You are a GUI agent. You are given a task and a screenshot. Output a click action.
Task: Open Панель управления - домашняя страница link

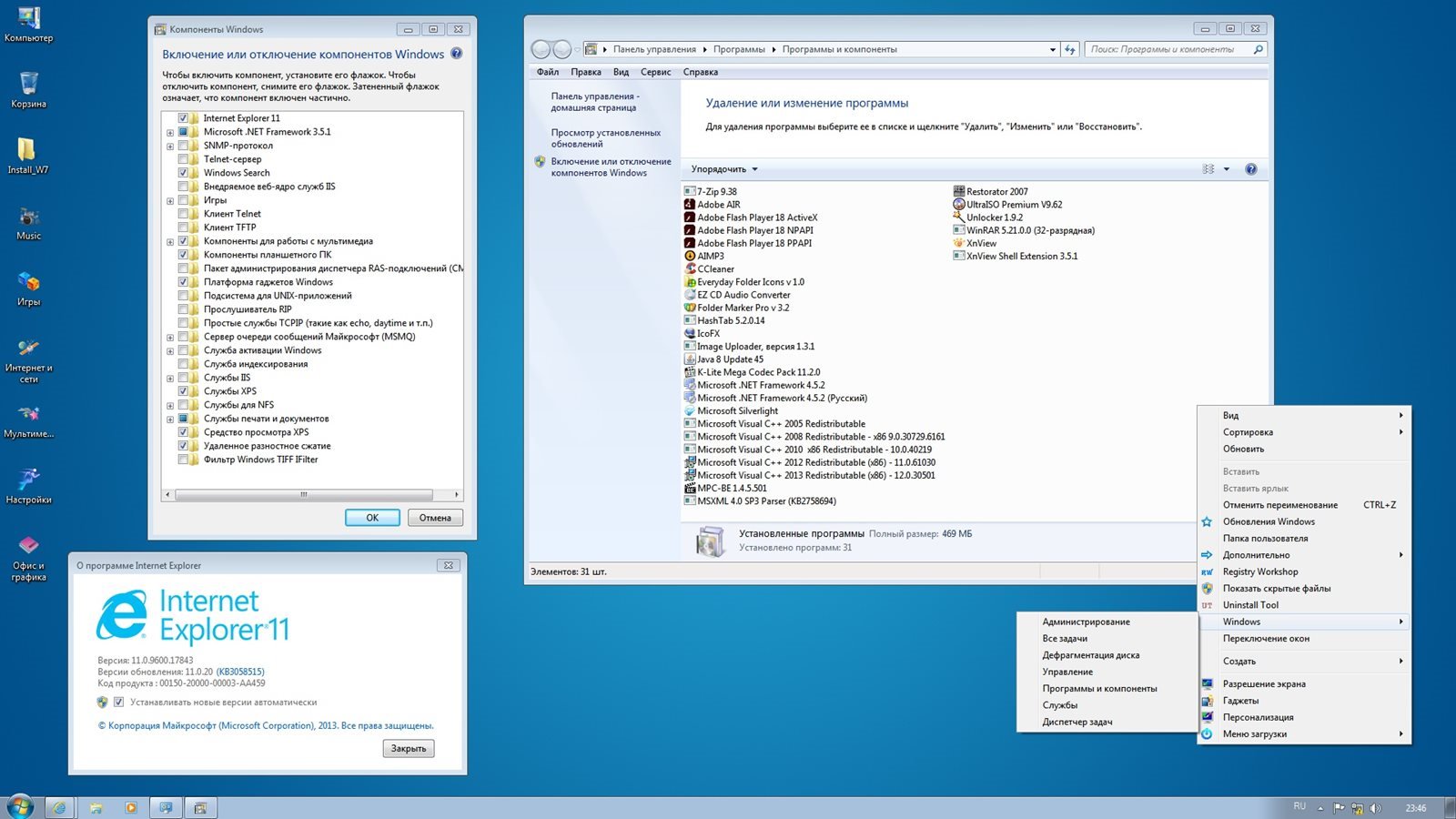(x=595, y=102)
